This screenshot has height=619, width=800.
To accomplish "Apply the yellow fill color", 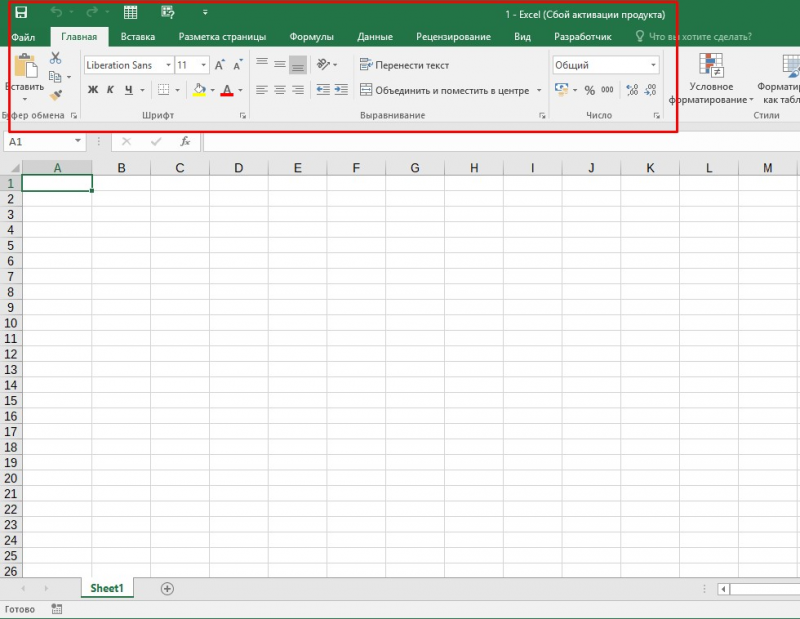I will coord(199,90).
